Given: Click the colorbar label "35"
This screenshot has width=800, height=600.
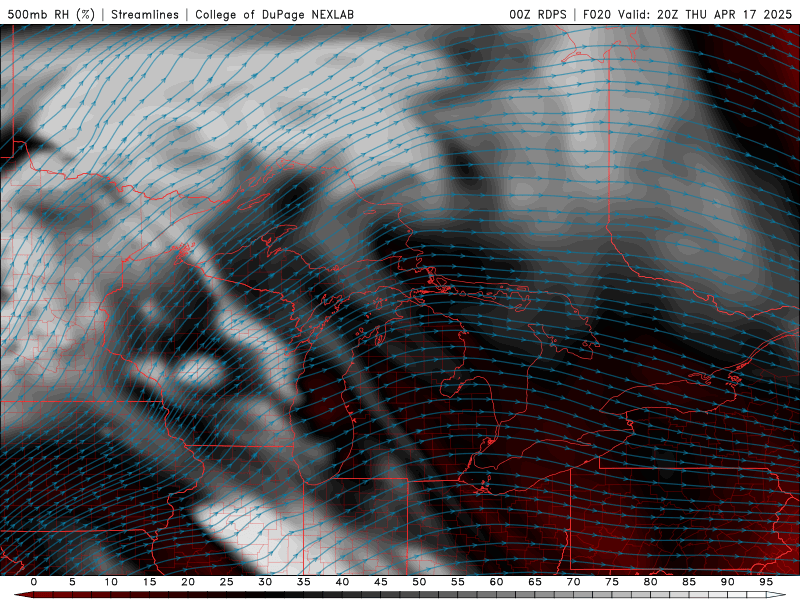Looking at the screenshot, I should tap(304, 582).
